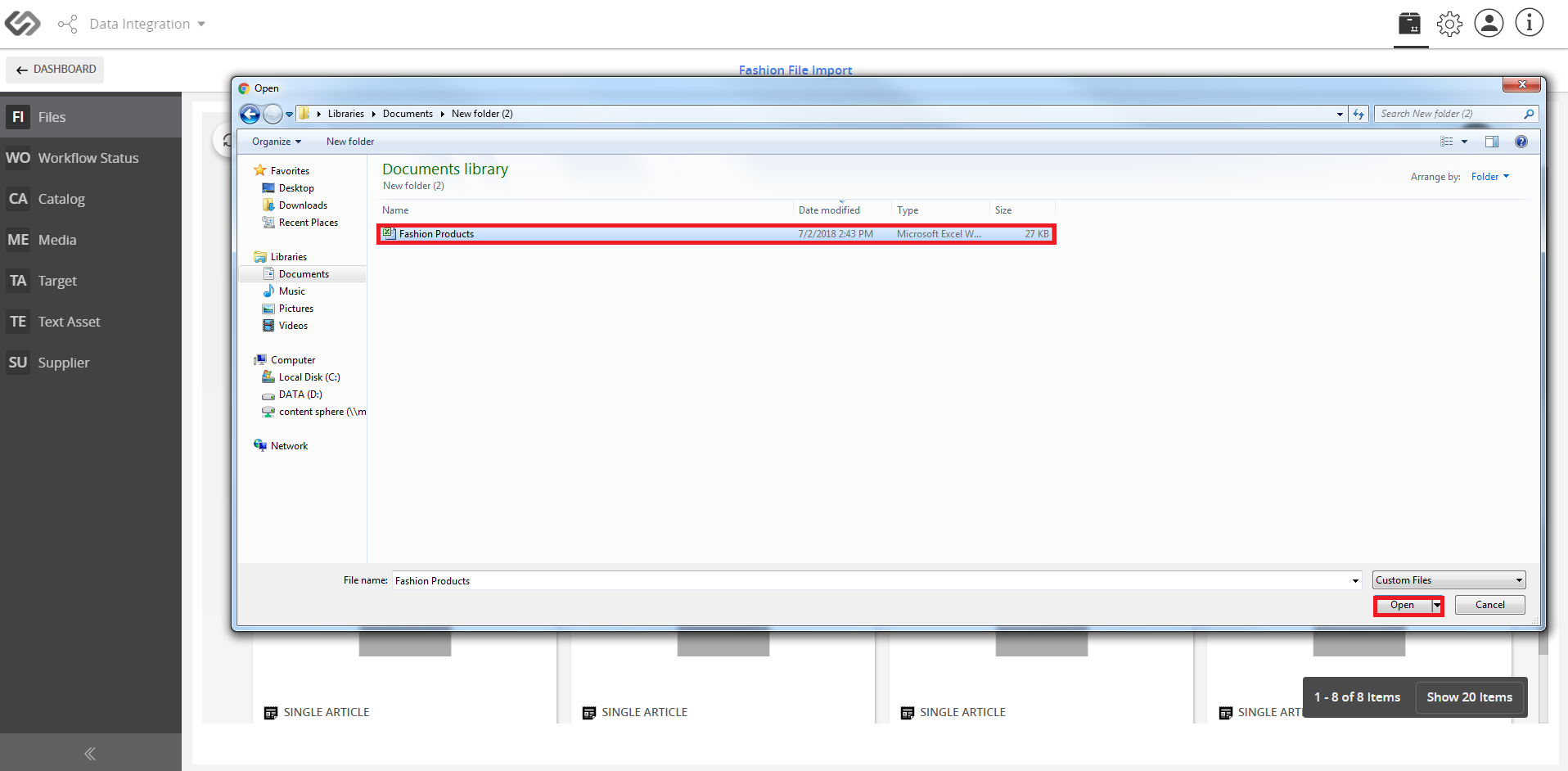Select Recent Places in navigation tree
Viewport: 1568px width, 771px height.
tap(309, 223)
